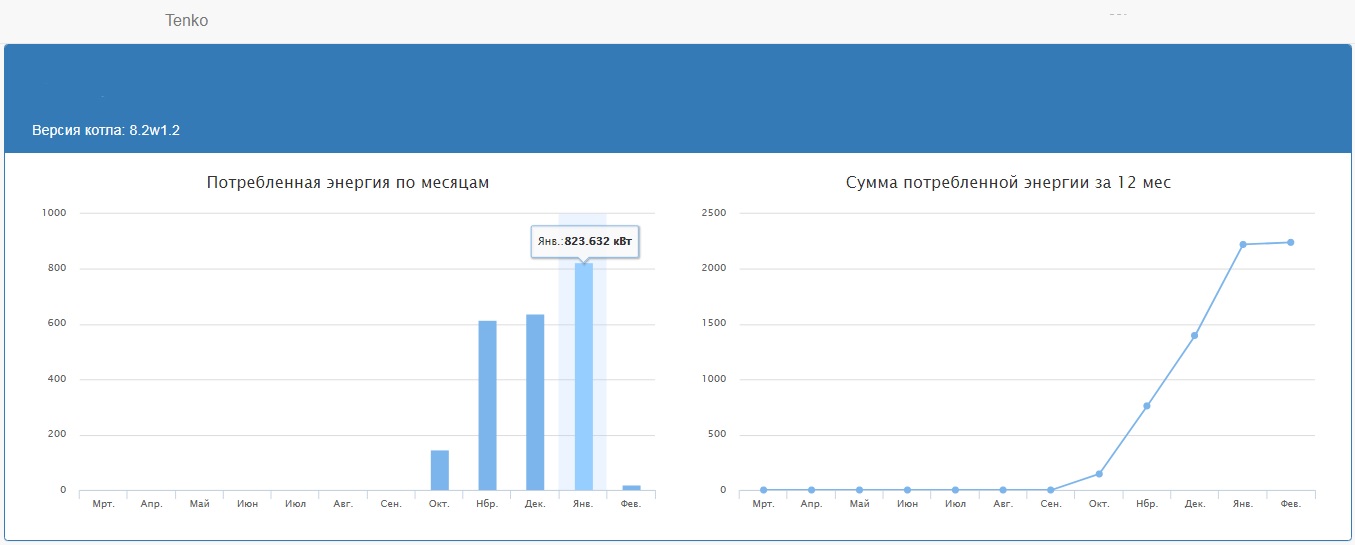This screenshot has width=1355, height=545.
Task: Click the 2000 value on line chart axis
Action: (714, 268)
